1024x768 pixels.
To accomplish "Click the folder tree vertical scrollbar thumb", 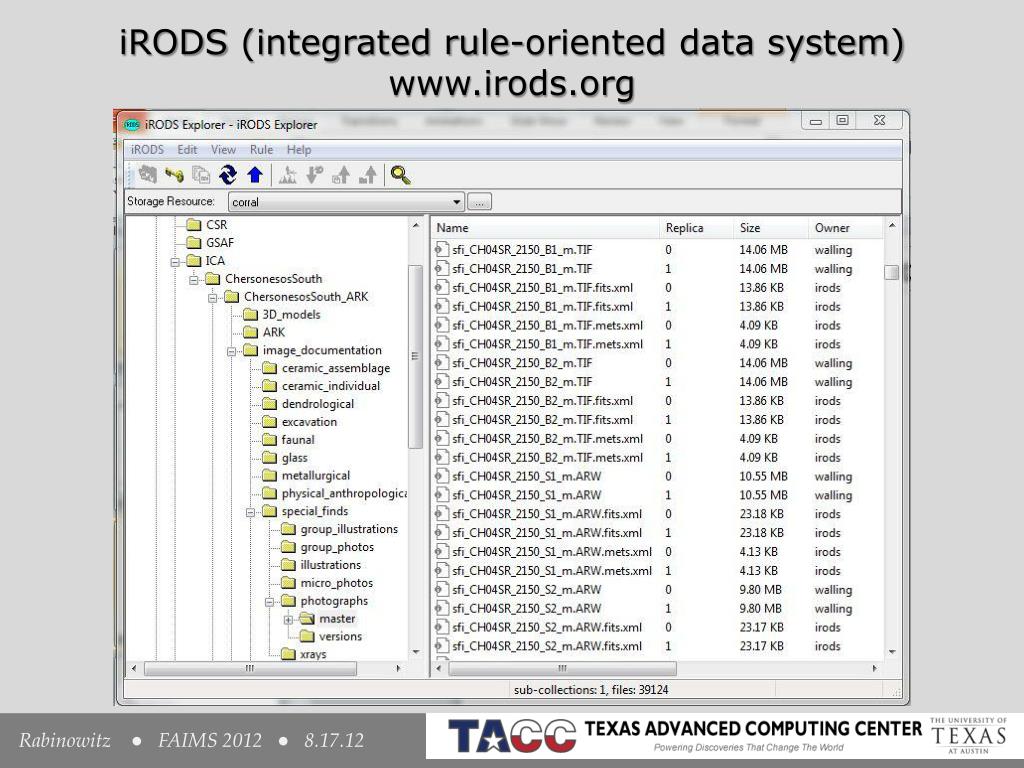I will coord(415,357).
